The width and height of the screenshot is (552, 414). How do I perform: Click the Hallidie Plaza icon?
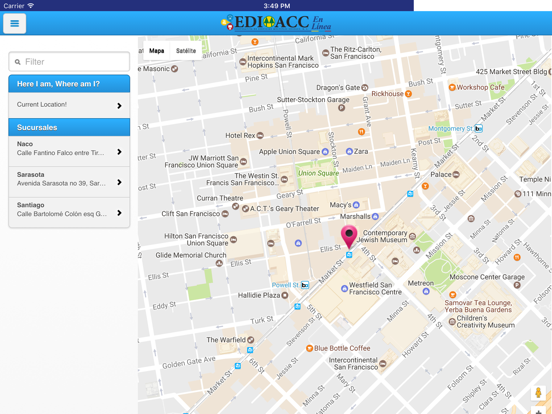tap(285, 295)
